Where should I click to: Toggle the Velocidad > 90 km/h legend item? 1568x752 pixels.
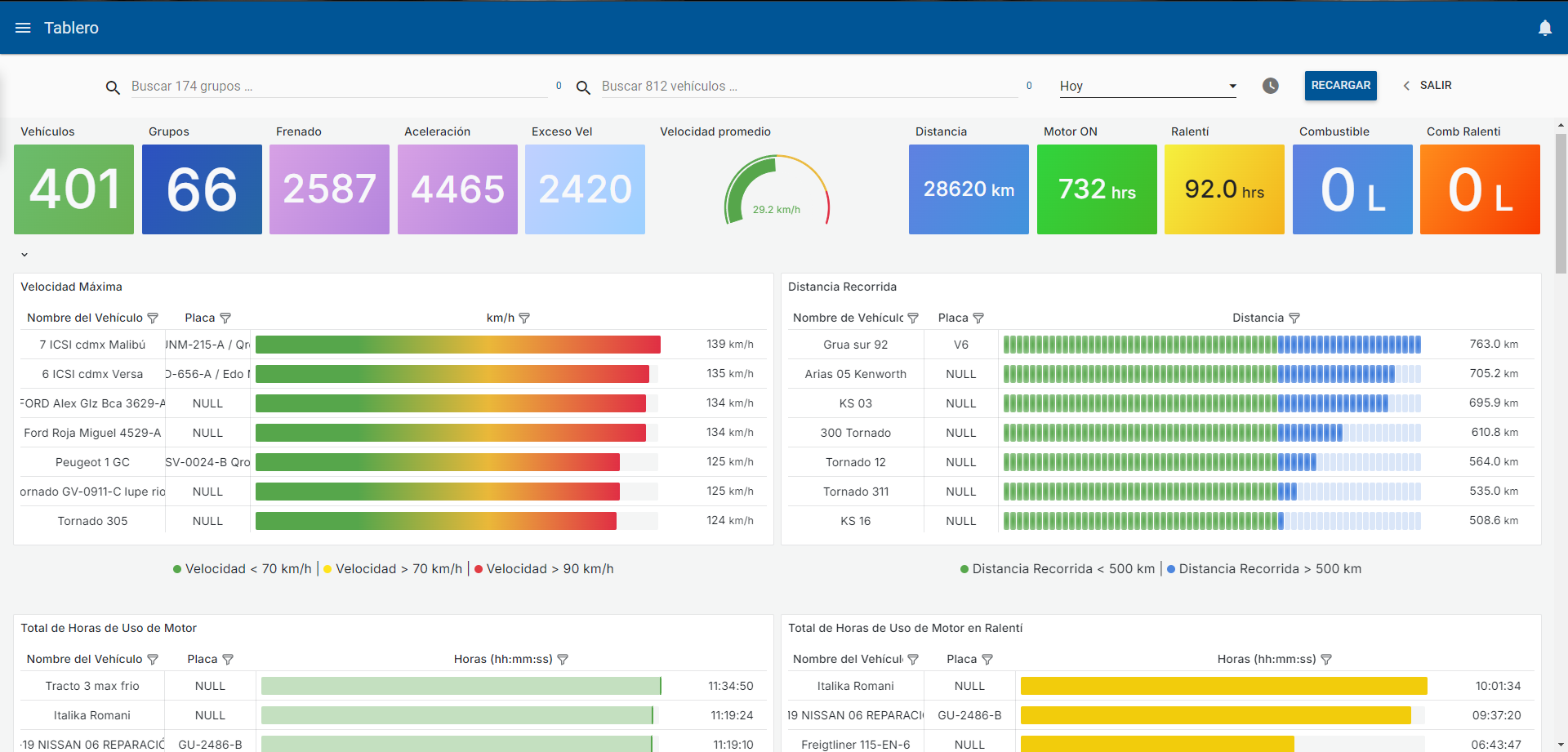544,569
